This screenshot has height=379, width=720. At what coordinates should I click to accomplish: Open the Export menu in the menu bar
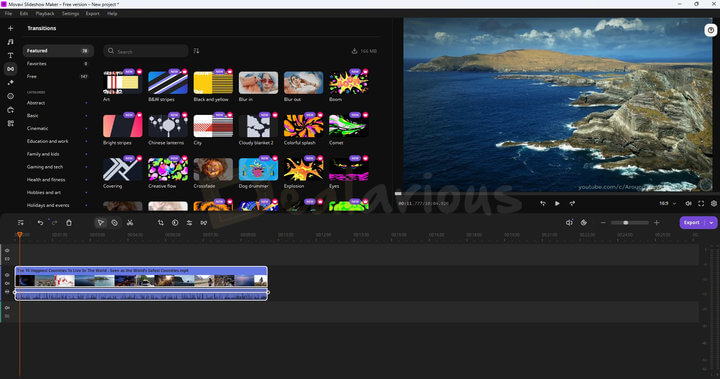(92, 14)
